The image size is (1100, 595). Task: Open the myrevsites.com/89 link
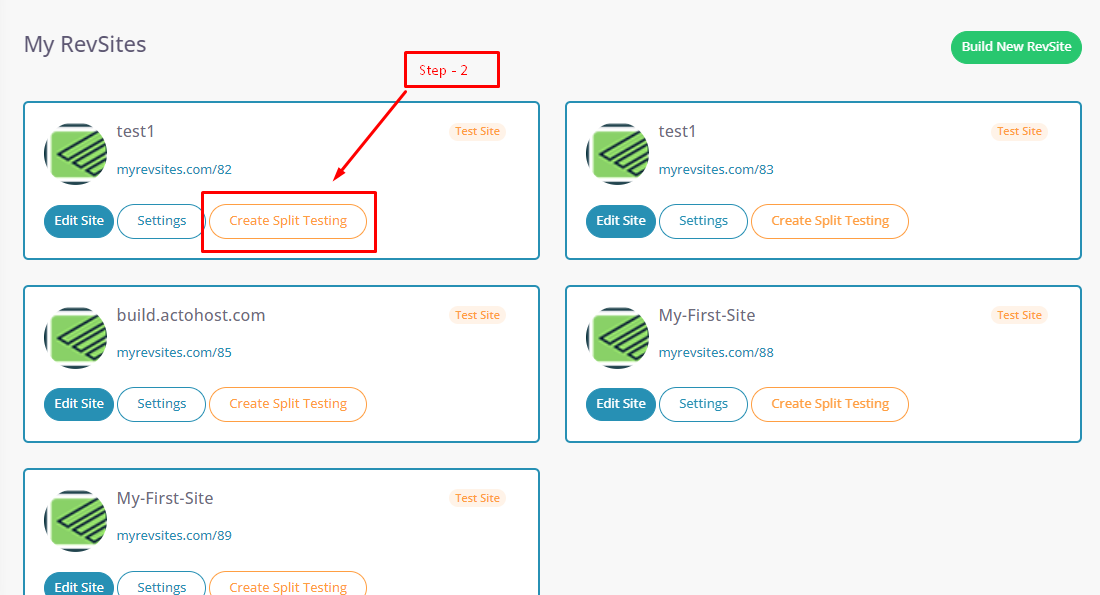pyautogui.click(x=174, y=535)
